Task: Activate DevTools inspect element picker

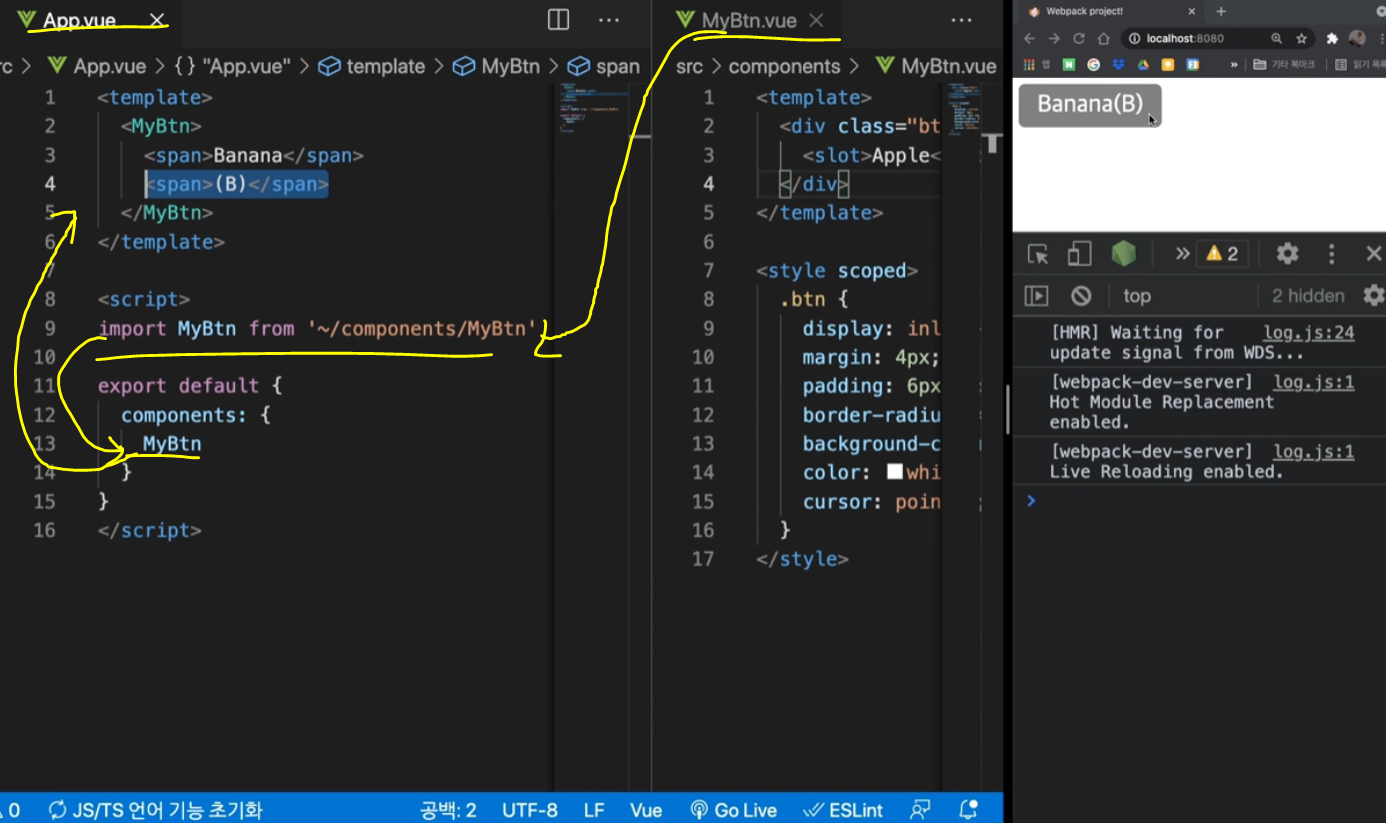Action: pos(1038,254)
